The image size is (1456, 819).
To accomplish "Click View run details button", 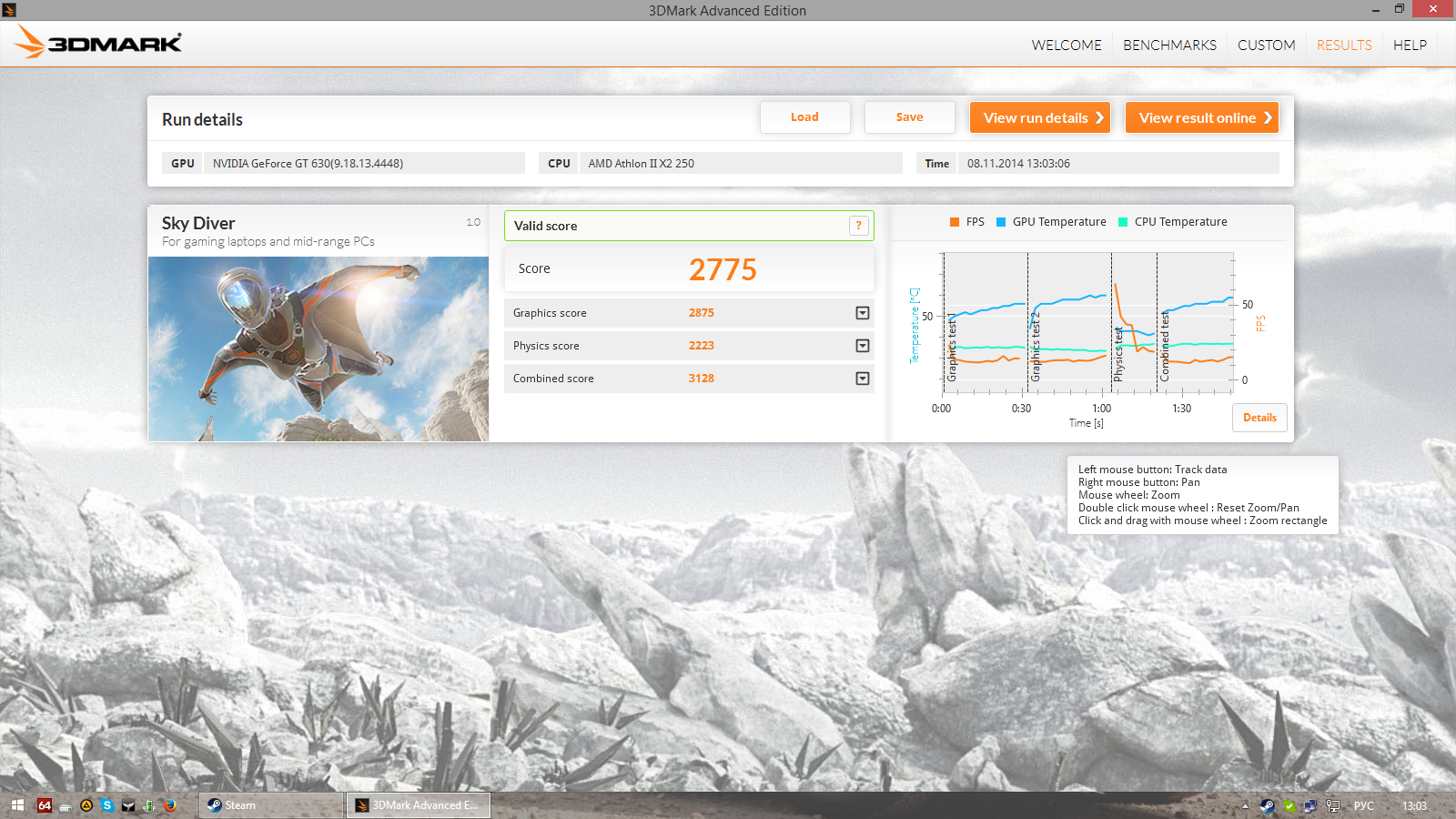I will pos(1040,117).
